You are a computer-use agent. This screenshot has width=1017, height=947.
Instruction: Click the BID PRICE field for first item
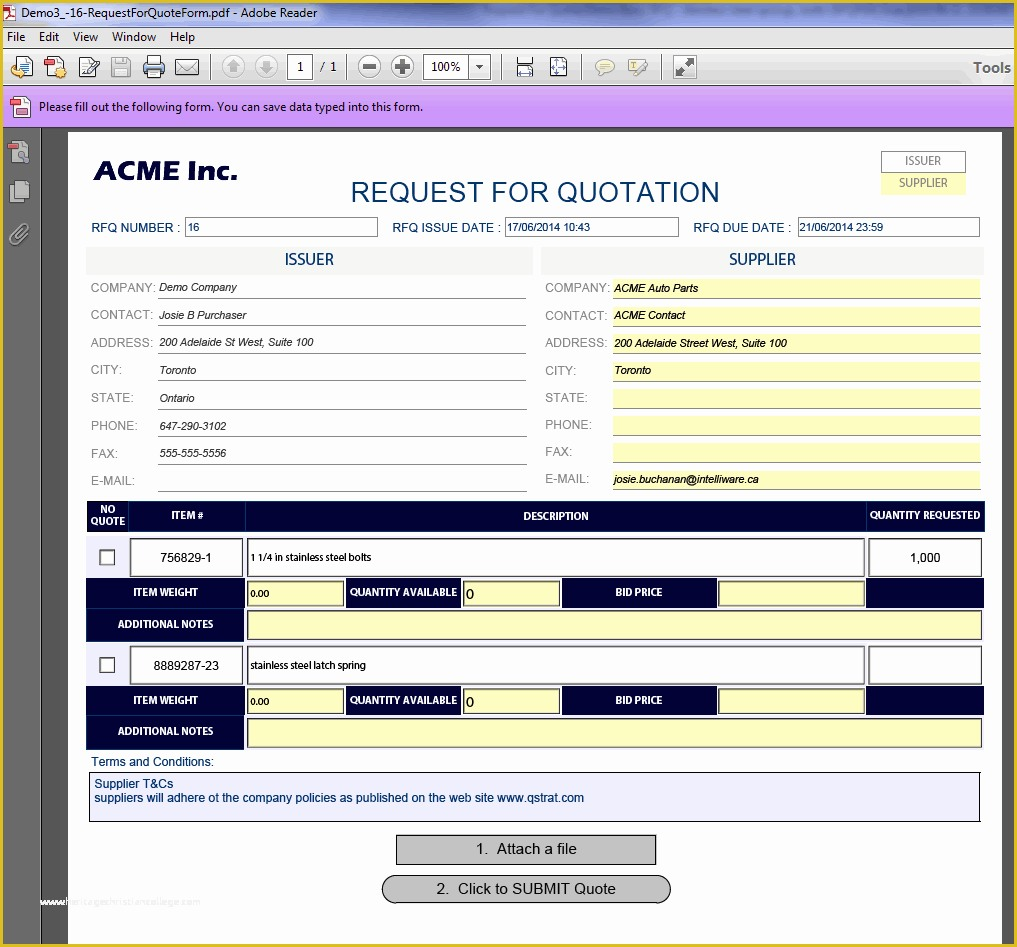point(790,593)
